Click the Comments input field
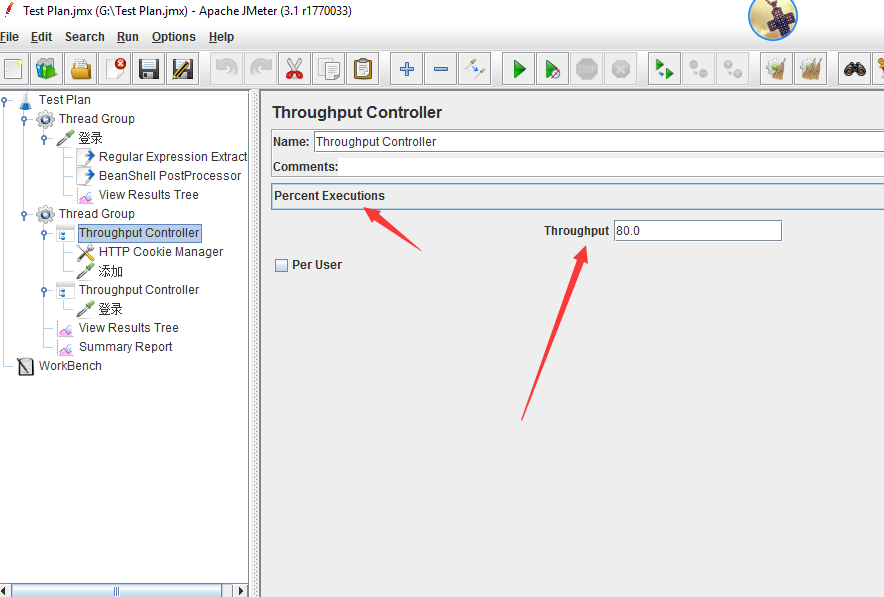Screen dimensions: 884x597 pos(612,167)
